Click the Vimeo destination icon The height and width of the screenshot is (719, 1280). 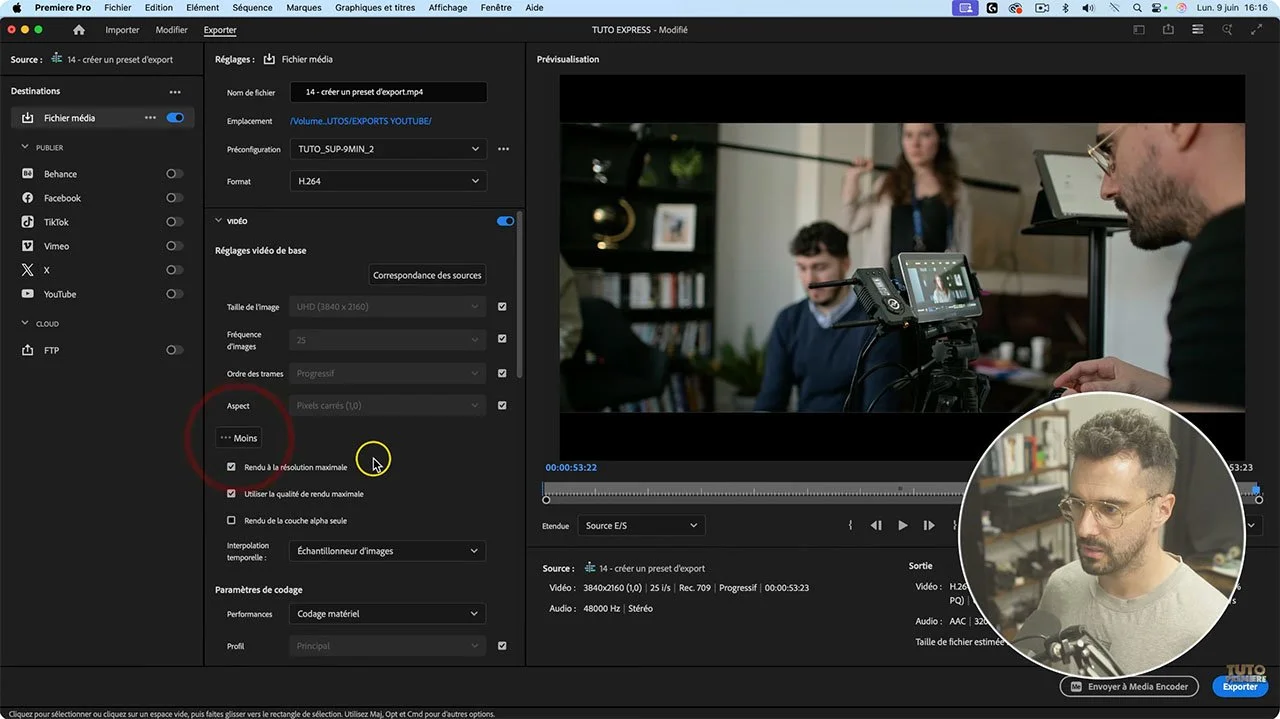click(x=28, y=246)
